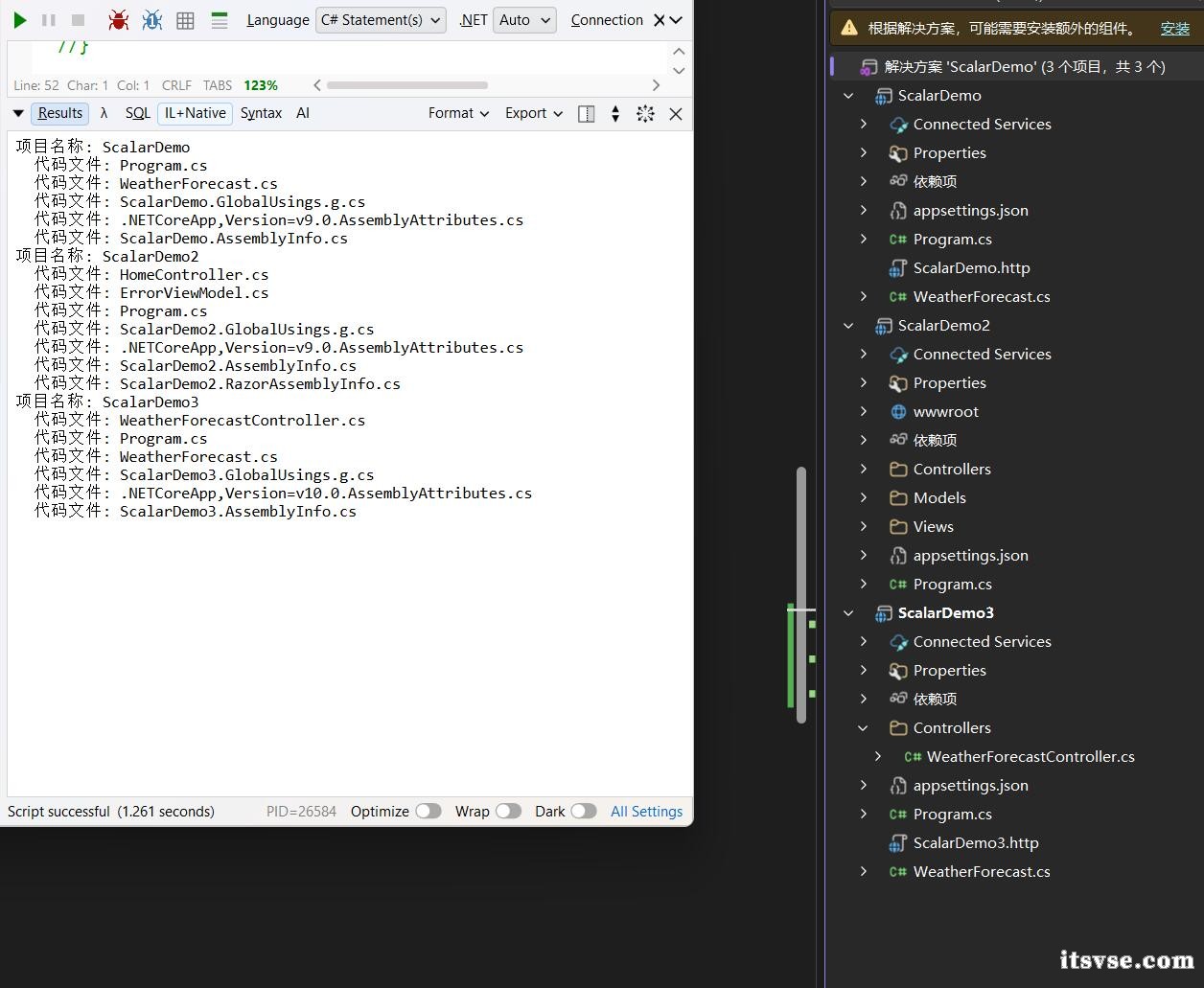The image size is (1204, 988).
Task: Collapse the ScalarDemo2 project node
Action: point(848,326)
